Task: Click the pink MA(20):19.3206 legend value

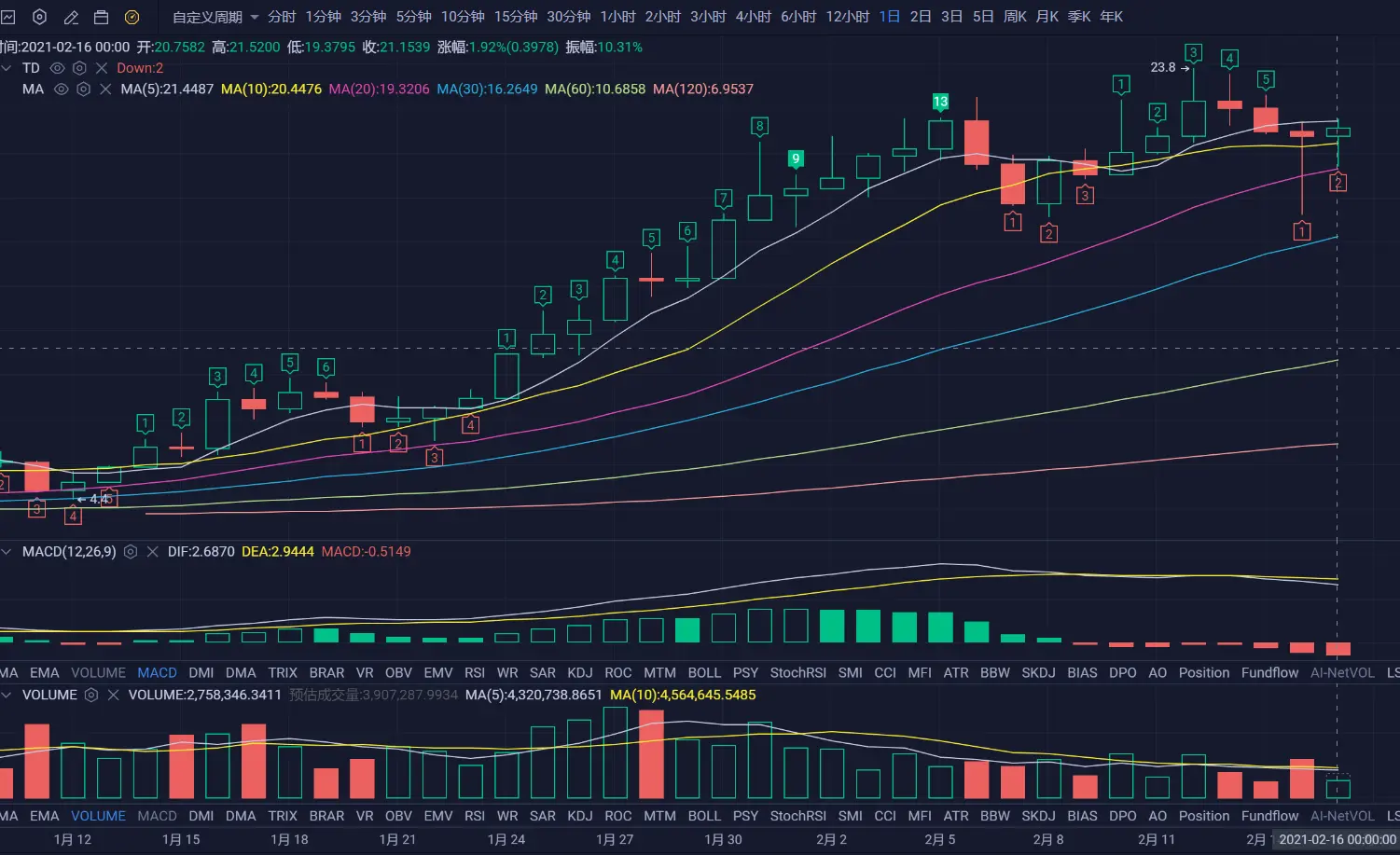Action: click(x=380, y=90)
